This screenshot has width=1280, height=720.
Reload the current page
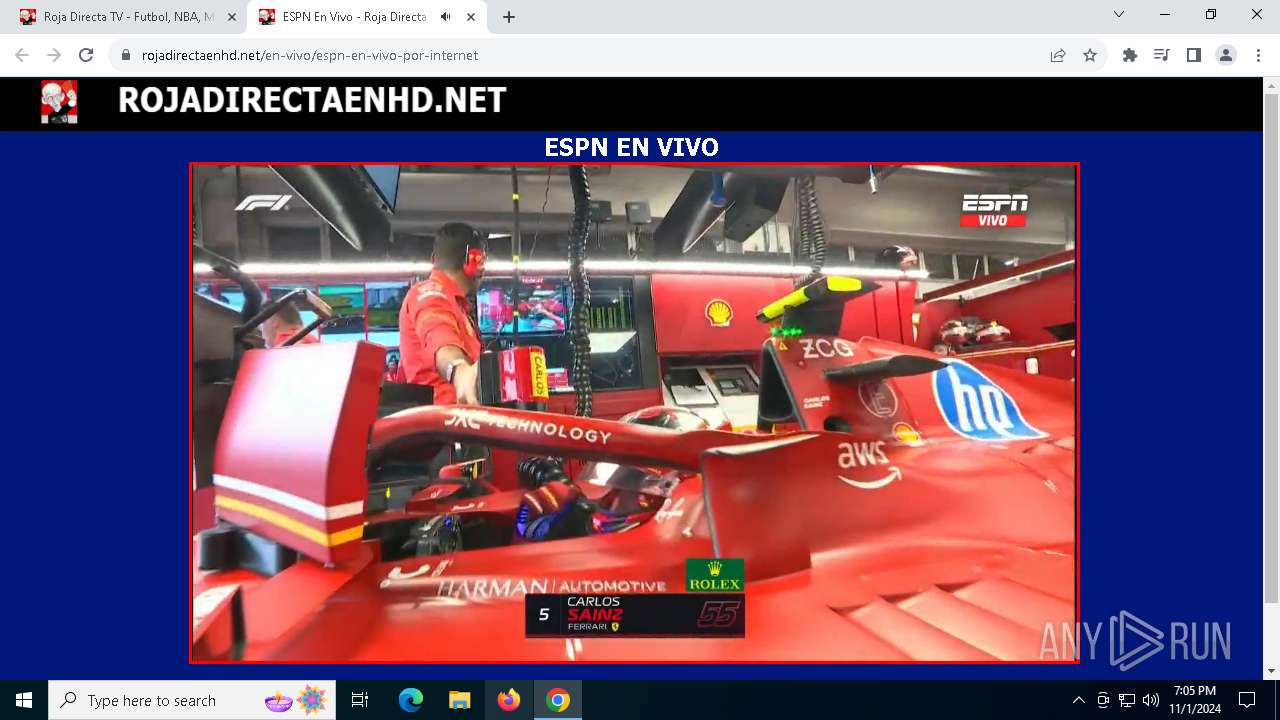pyautogui.click(x=86, y=55)
